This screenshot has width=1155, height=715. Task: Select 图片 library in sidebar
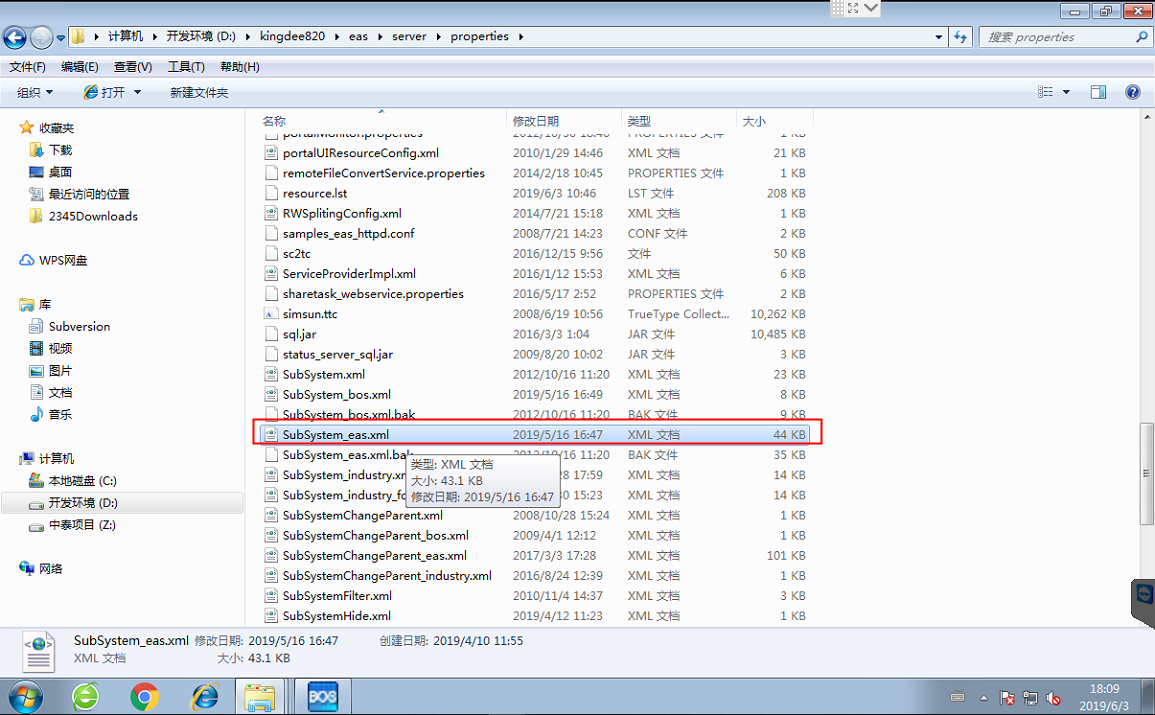pyautogui.click(x=51, y=370)
